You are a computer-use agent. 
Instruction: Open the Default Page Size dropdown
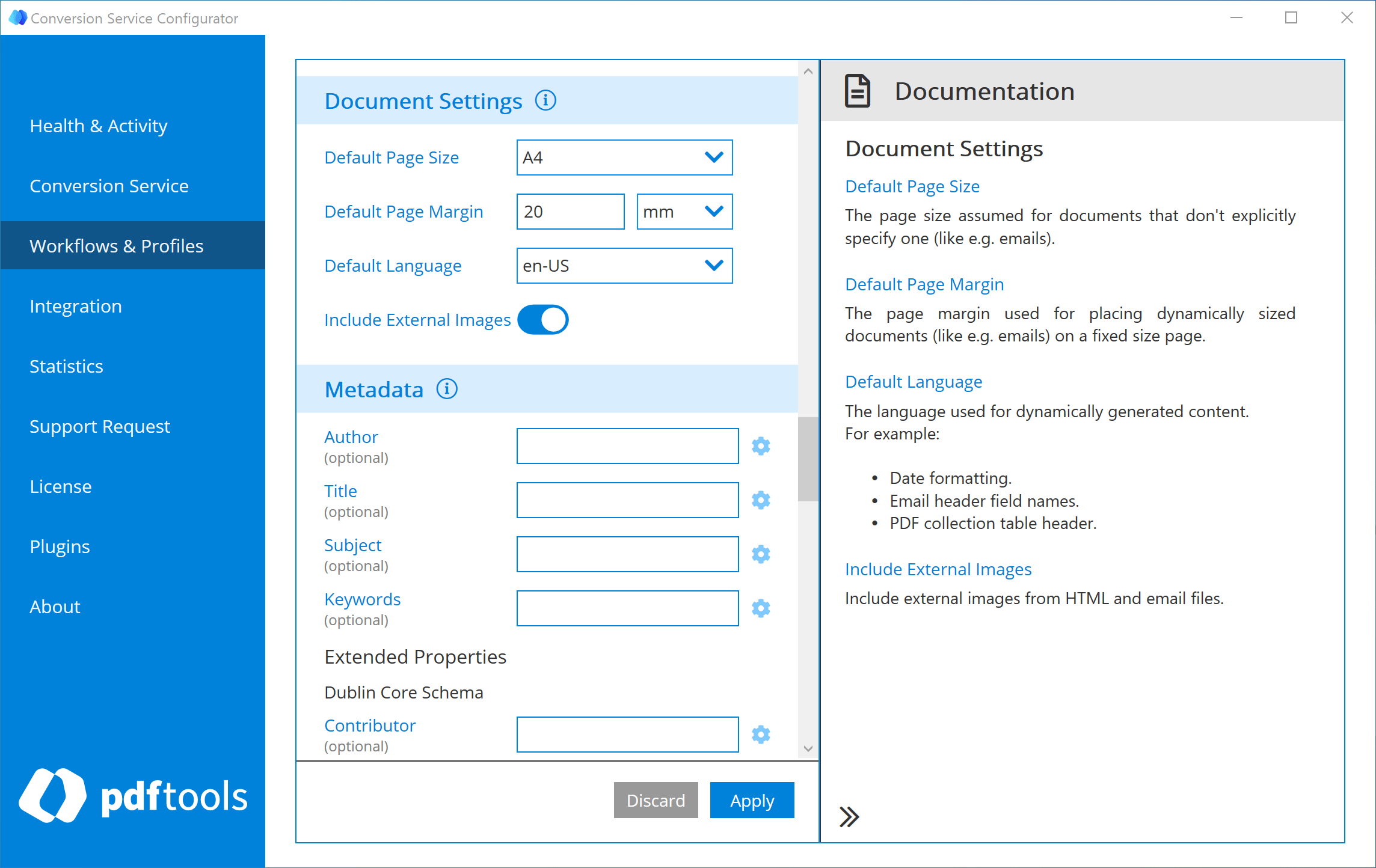624,157
